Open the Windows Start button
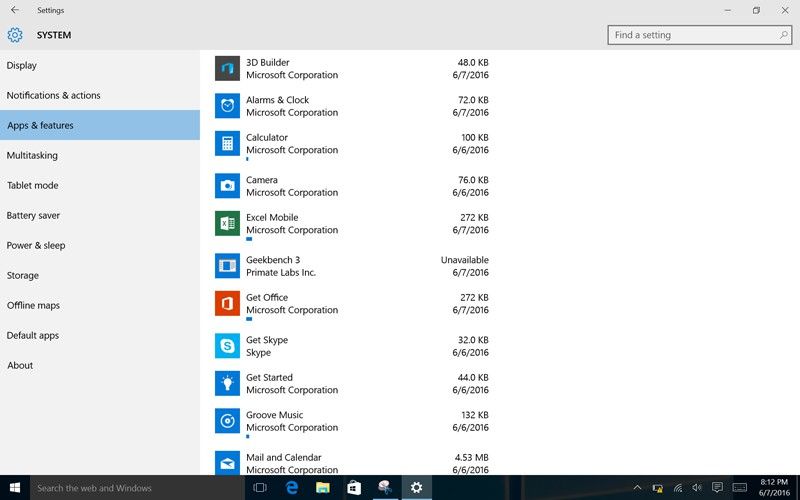 [15, 488]
